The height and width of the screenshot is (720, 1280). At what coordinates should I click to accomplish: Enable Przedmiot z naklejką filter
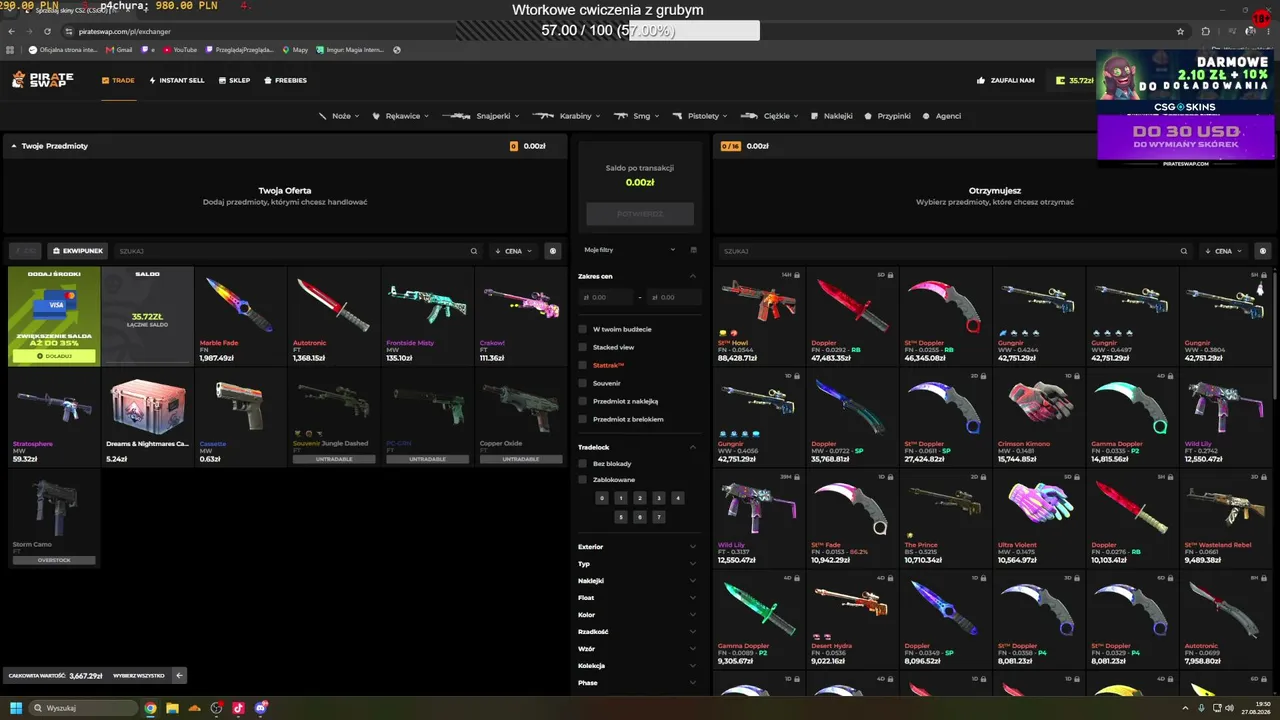[x=583, y=401]
